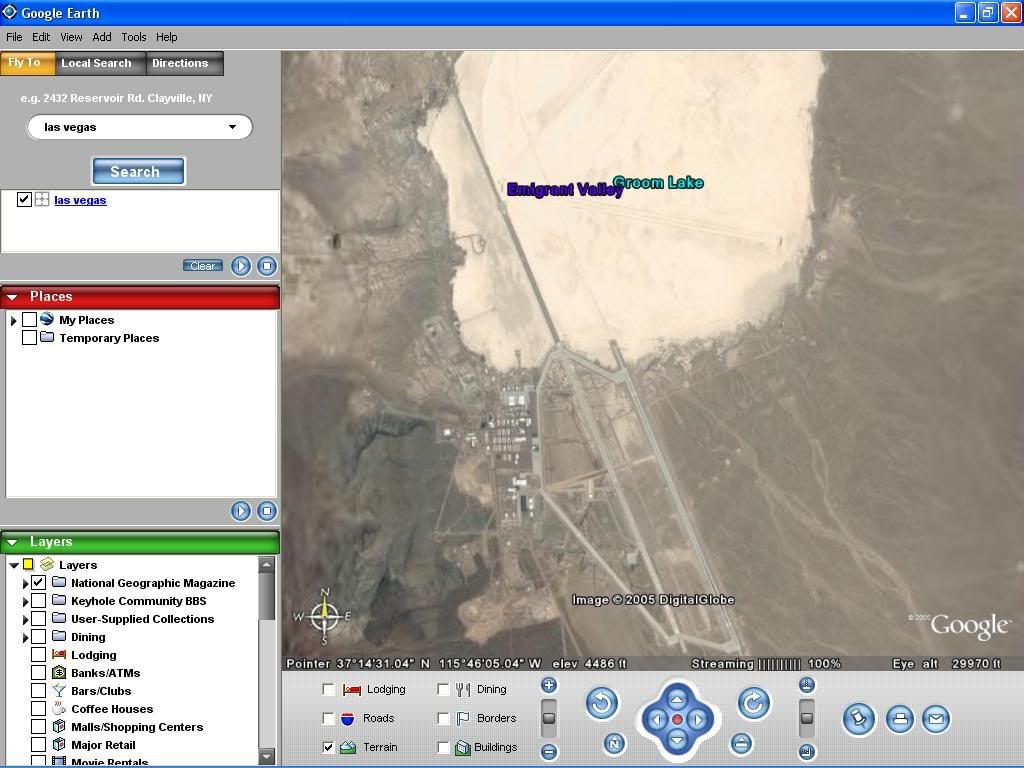
Task: Disable the Terrain checkbox below the map
Action: click(x=328, y=746)
